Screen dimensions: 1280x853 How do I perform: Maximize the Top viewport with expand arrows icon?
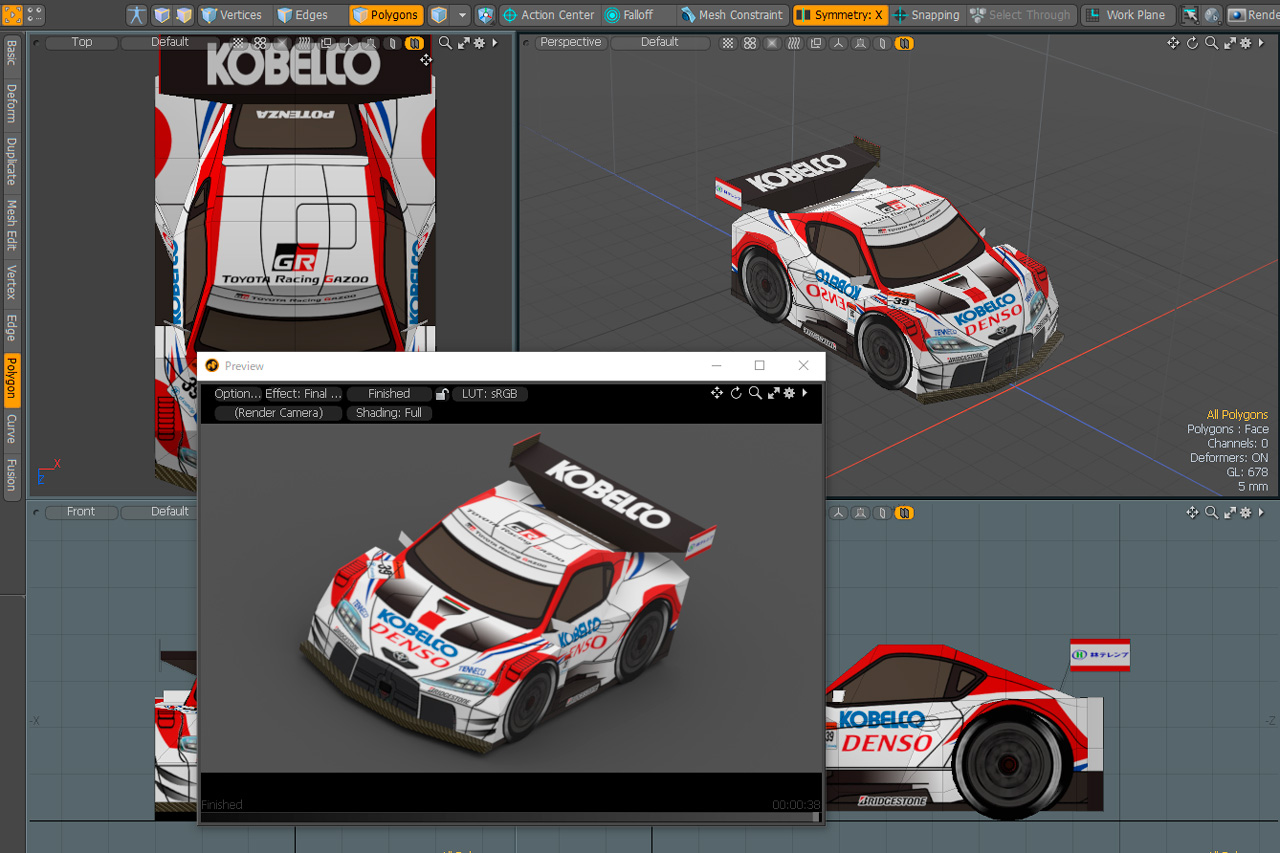pyautogui.click(x=464, y=43)
